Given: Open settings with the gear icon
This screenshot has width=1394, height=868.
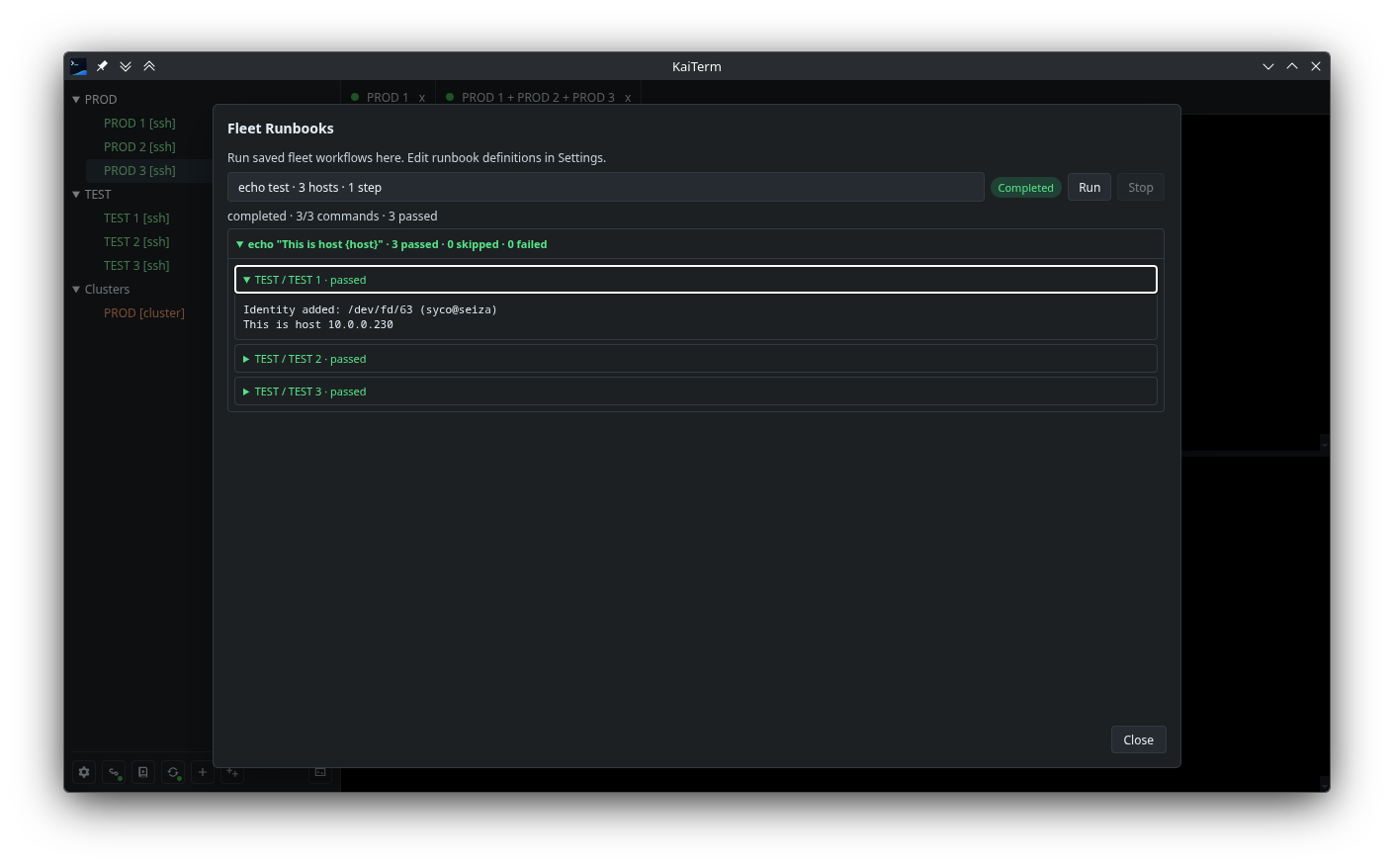Looking at the screenshot, I should coord(84,772).
